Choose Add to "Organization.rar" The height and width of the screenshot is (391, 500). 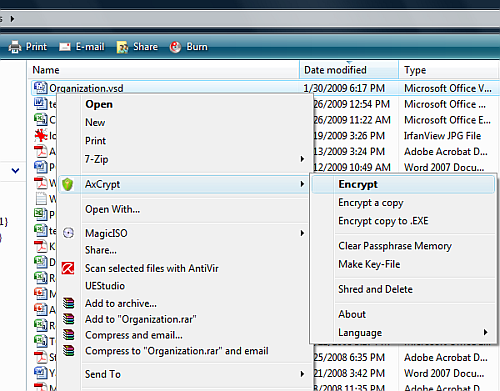coord(140,319)
